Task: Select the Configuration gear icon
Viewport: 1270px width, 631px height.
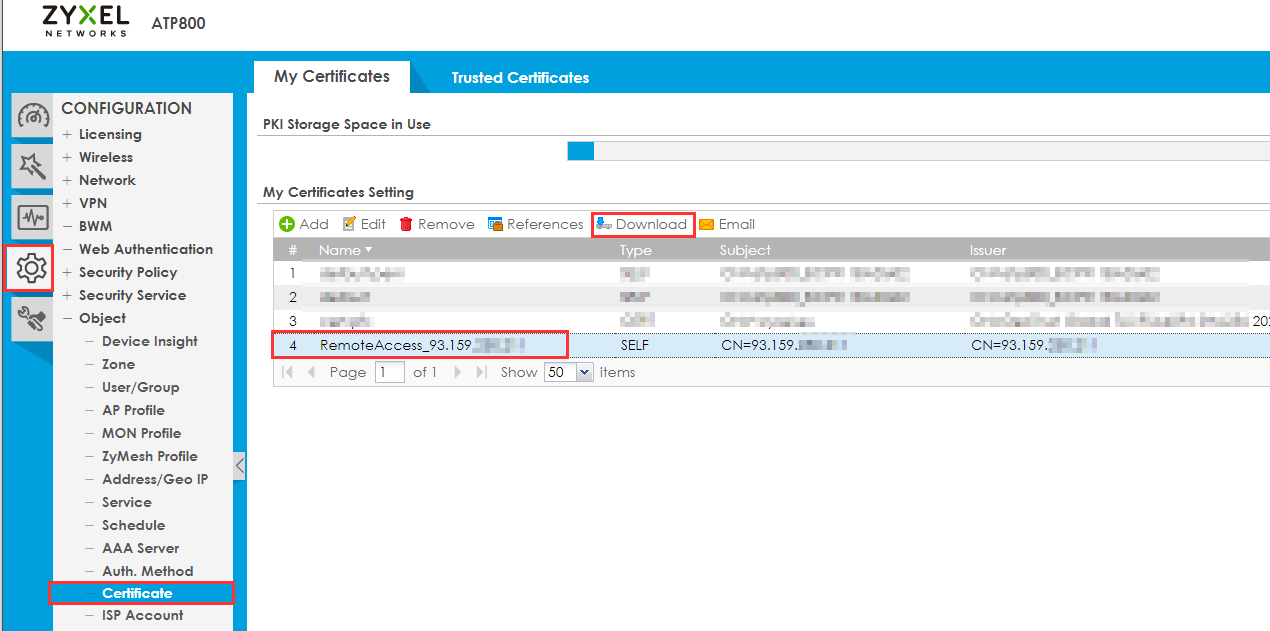Action: (x=32, y=268)
